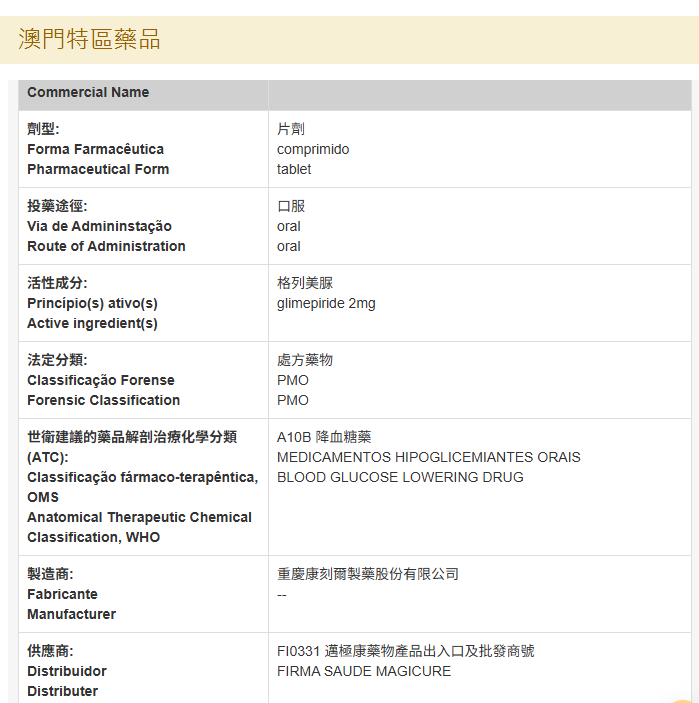Click 'MEDICAMENTOS HIPOGLICEMIANTES ORAIS' text
Image resolution: width=699 pixels, height=703 pixels.
(428, 457)
